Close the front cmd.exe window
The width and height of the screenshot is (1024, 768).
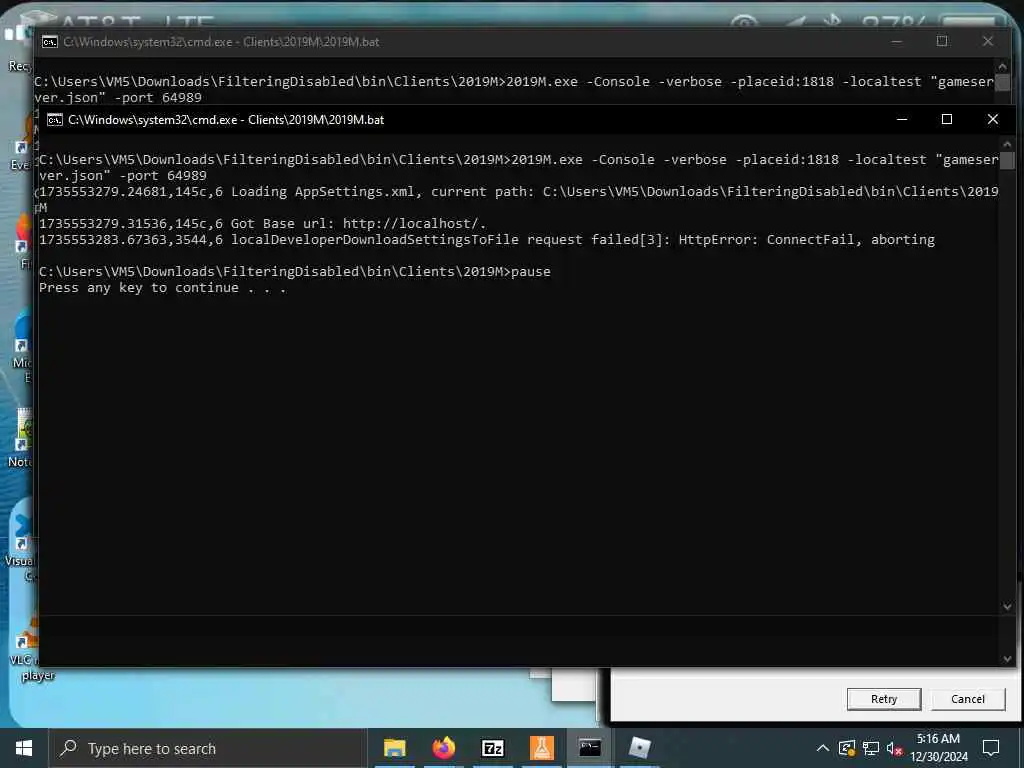click(993, 120)
